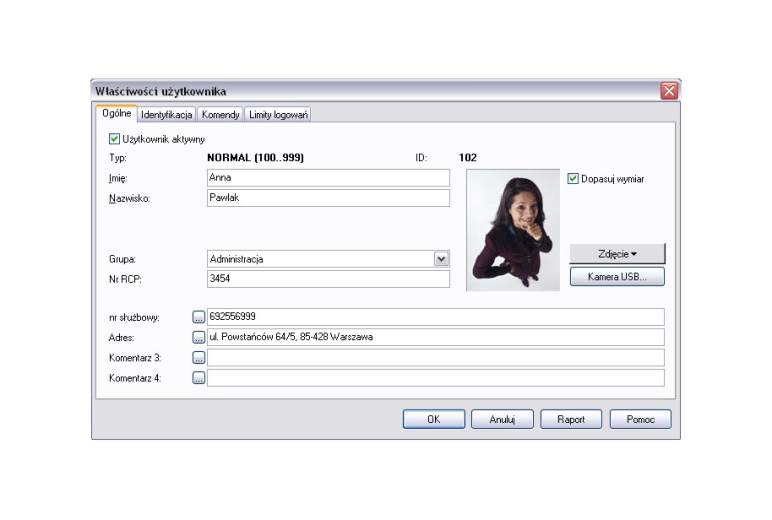Expand the Grupa dropdown arrow
The height and width of the screenshot is (520, 772).
tap(441, 259)
